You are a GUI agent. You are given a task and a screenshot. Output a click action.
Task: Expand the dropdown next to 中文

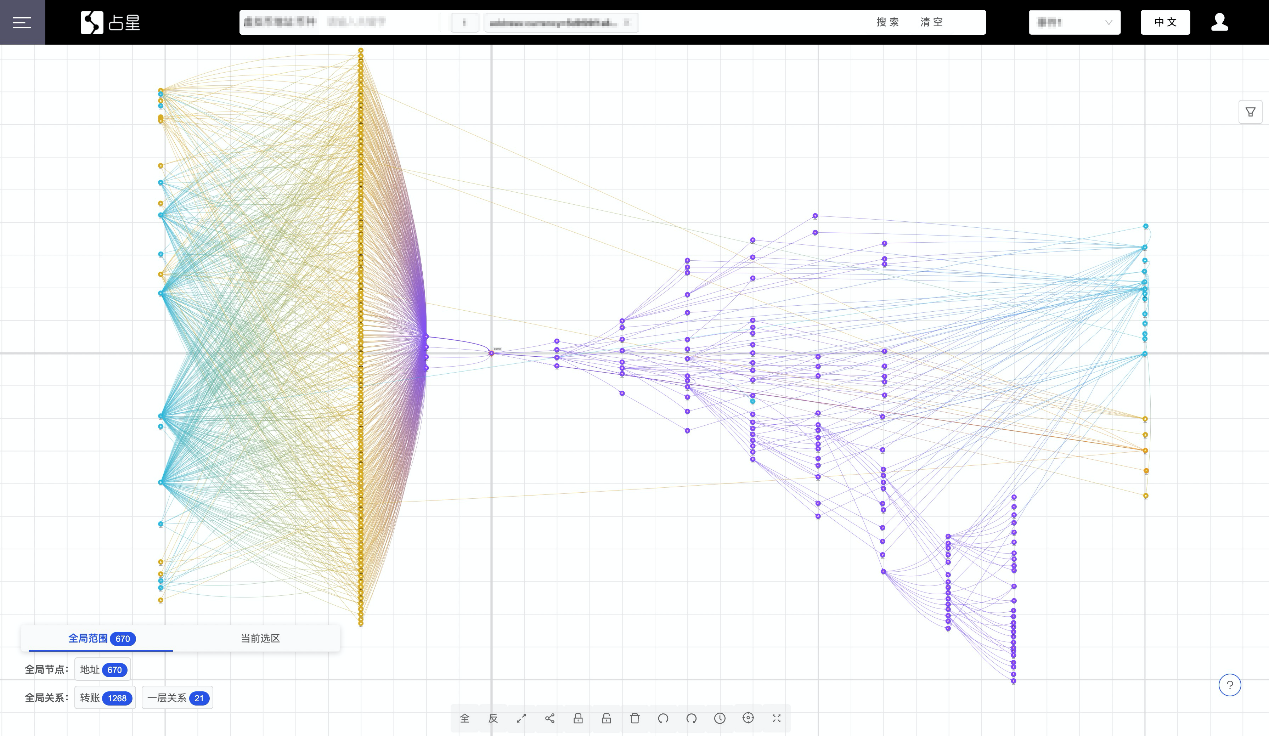coord(1075,22)
